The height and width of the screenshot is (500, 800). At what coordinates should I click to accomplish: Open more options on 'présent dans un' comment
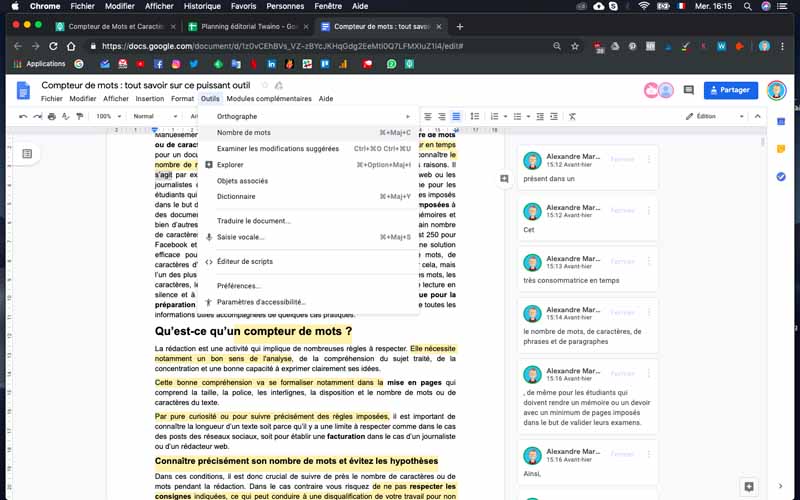click(x=649, y=159)
